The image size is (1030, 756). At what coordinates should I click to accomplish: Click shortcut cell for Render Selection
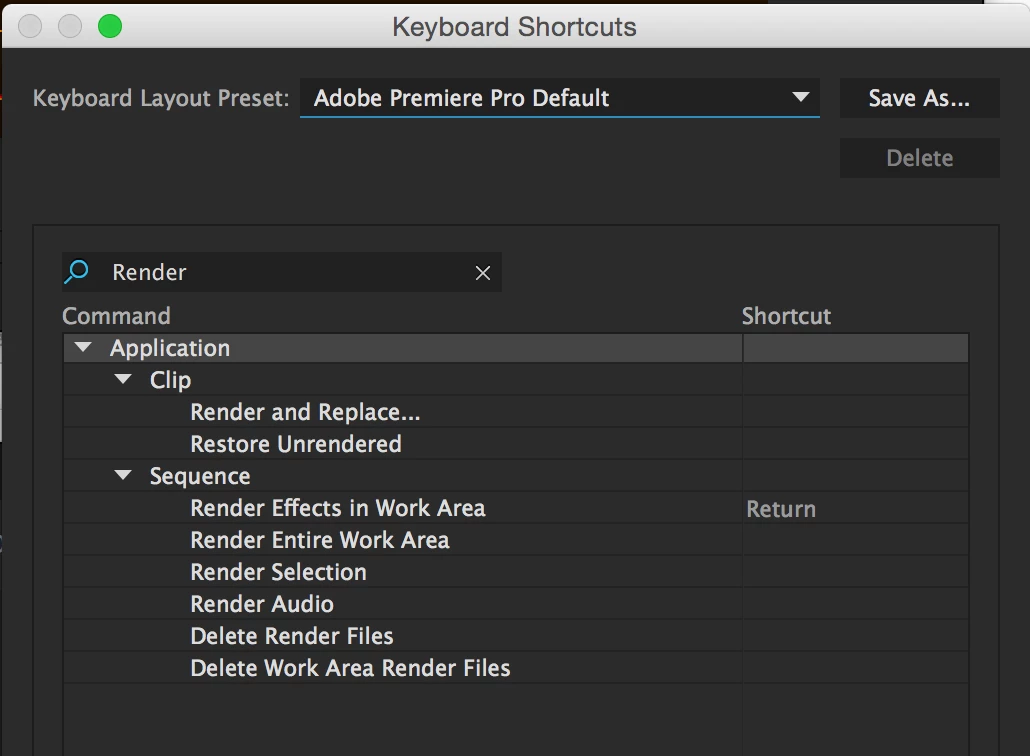(855, 572)
